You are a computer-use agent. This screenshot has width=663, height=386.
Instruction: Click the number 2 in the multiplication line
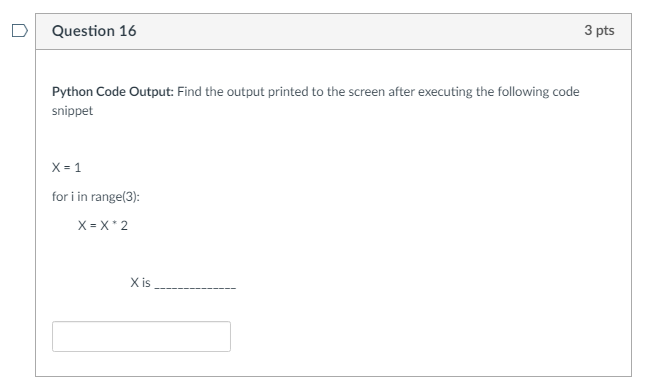tap(124, 225)
